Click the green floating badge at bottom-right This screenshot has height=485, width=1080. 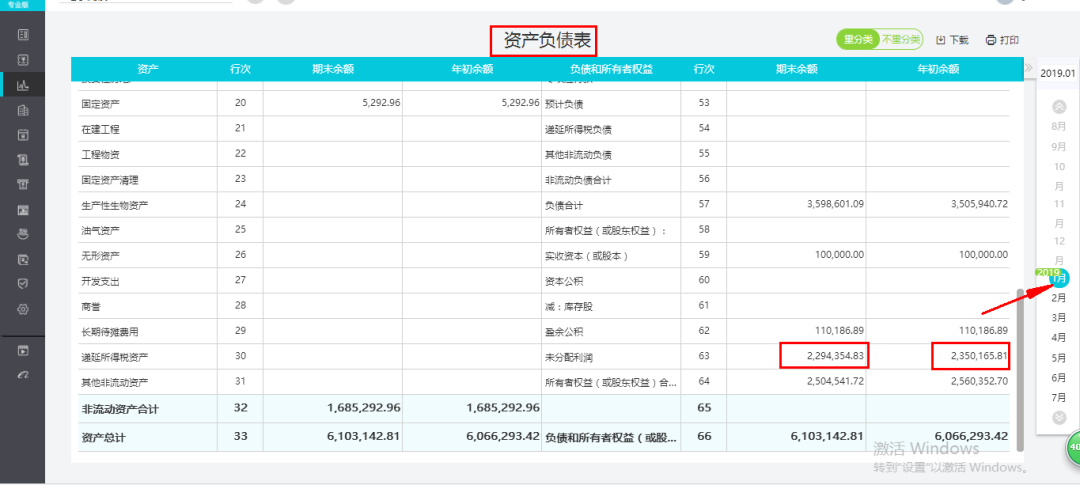pyautogui.click(x=1073, y=448)
